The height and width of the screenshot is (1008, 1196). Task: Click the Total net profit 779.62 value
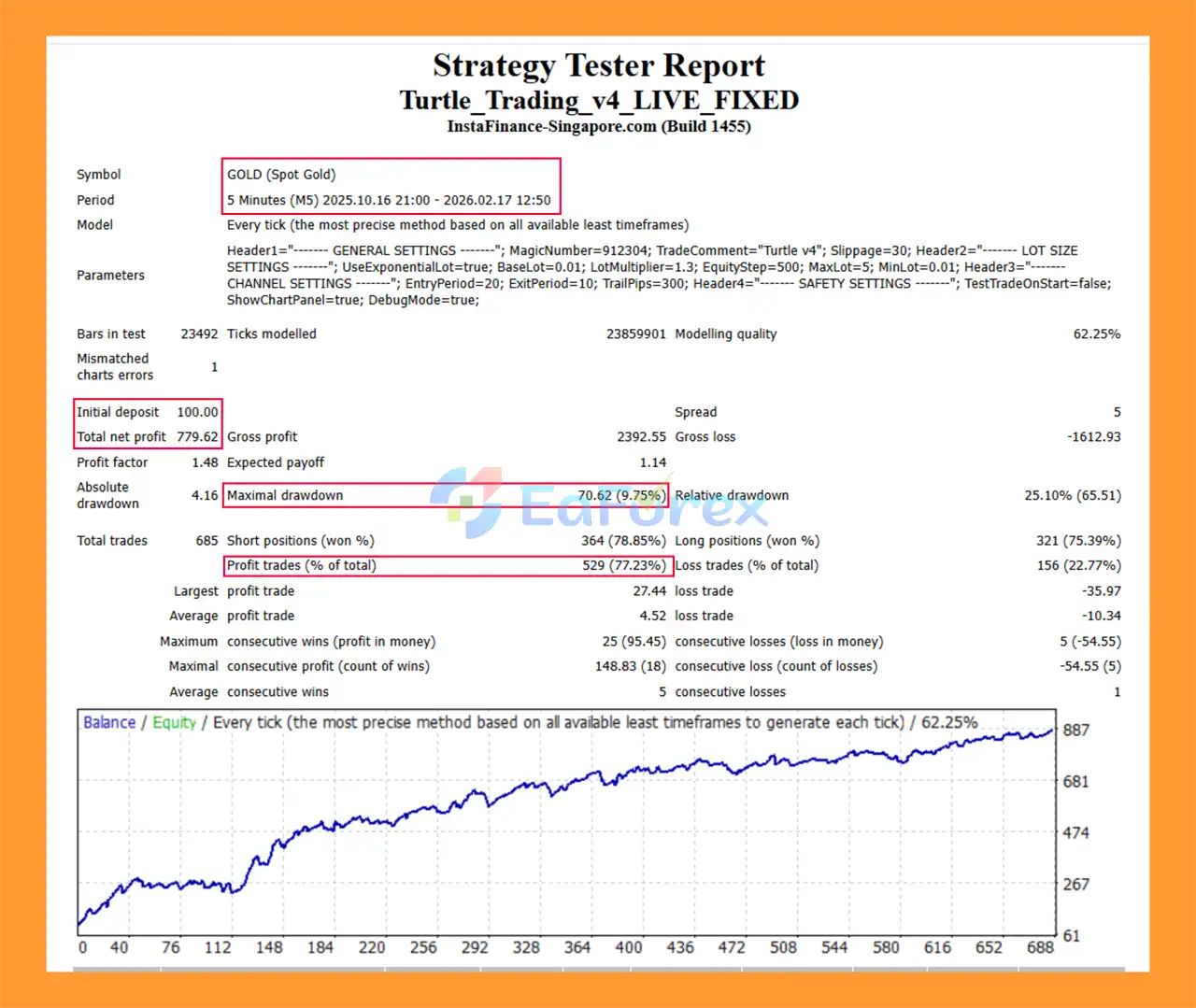pos(197,436)
